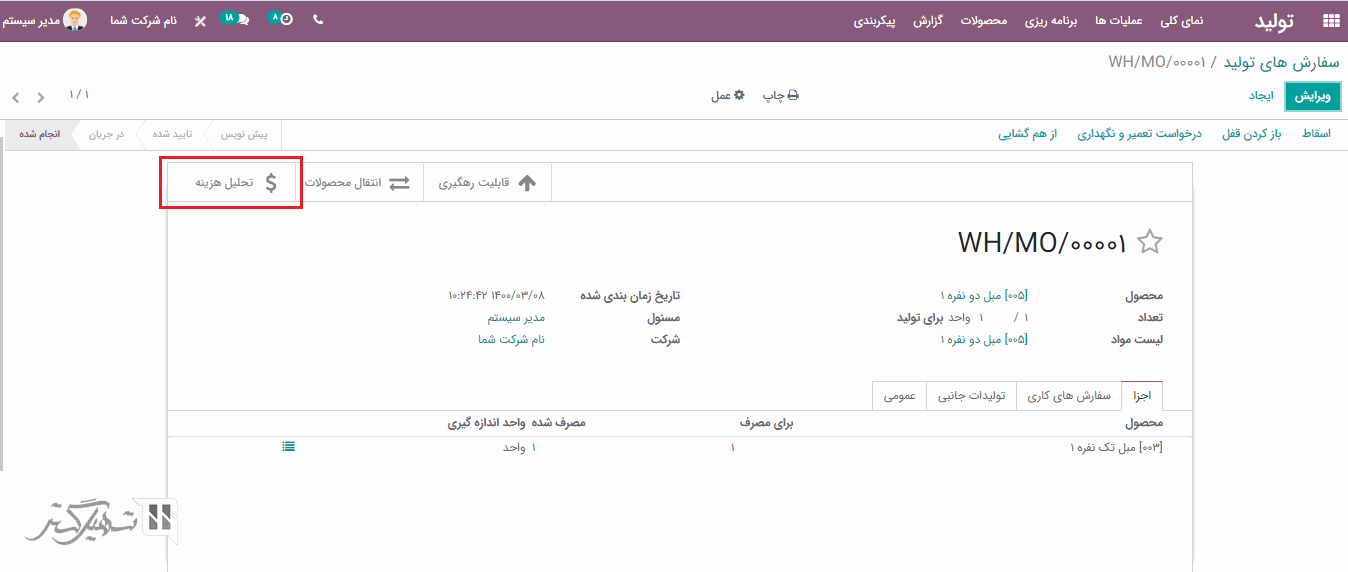Switch to the سفارش های کاری tab

click(x=1068, y=396)
